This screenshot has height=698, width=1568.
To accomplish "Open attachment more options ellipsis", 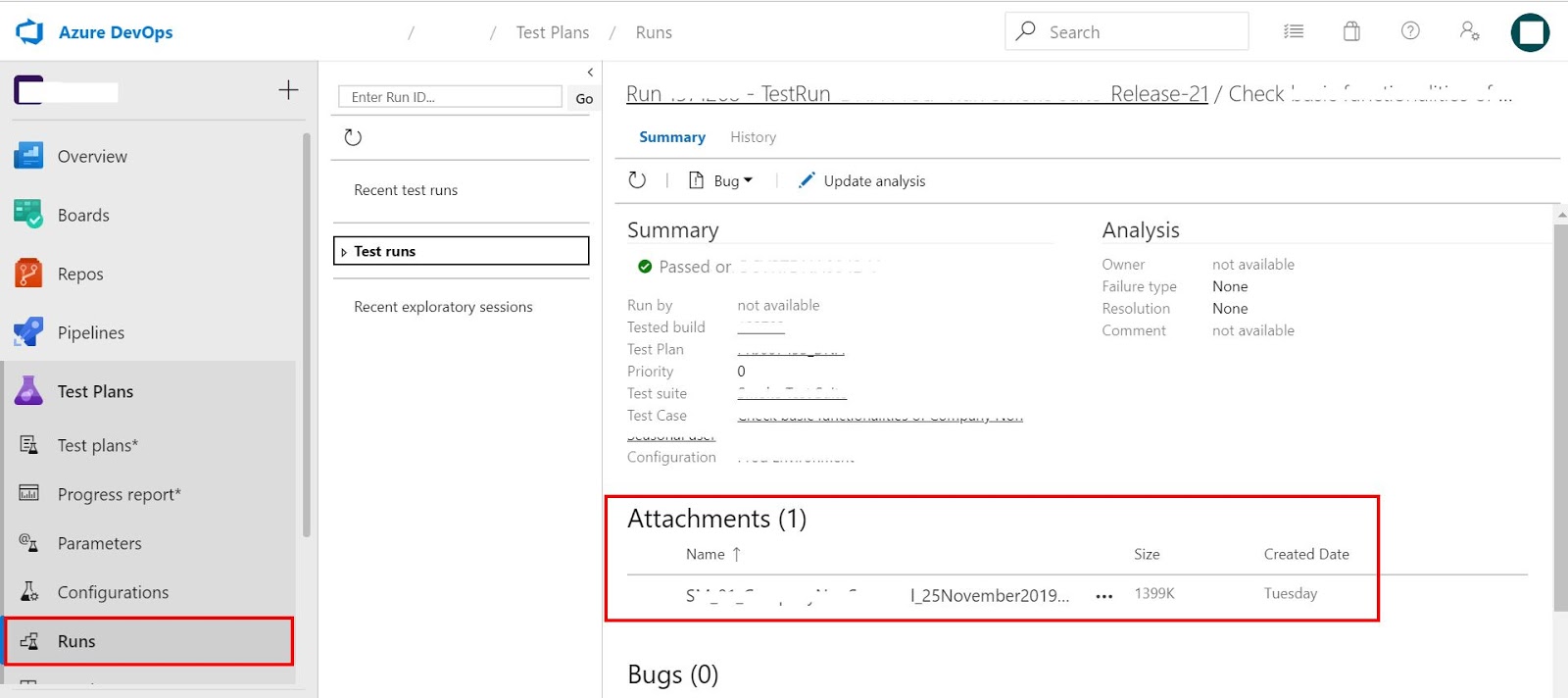I will (1104, 596).
